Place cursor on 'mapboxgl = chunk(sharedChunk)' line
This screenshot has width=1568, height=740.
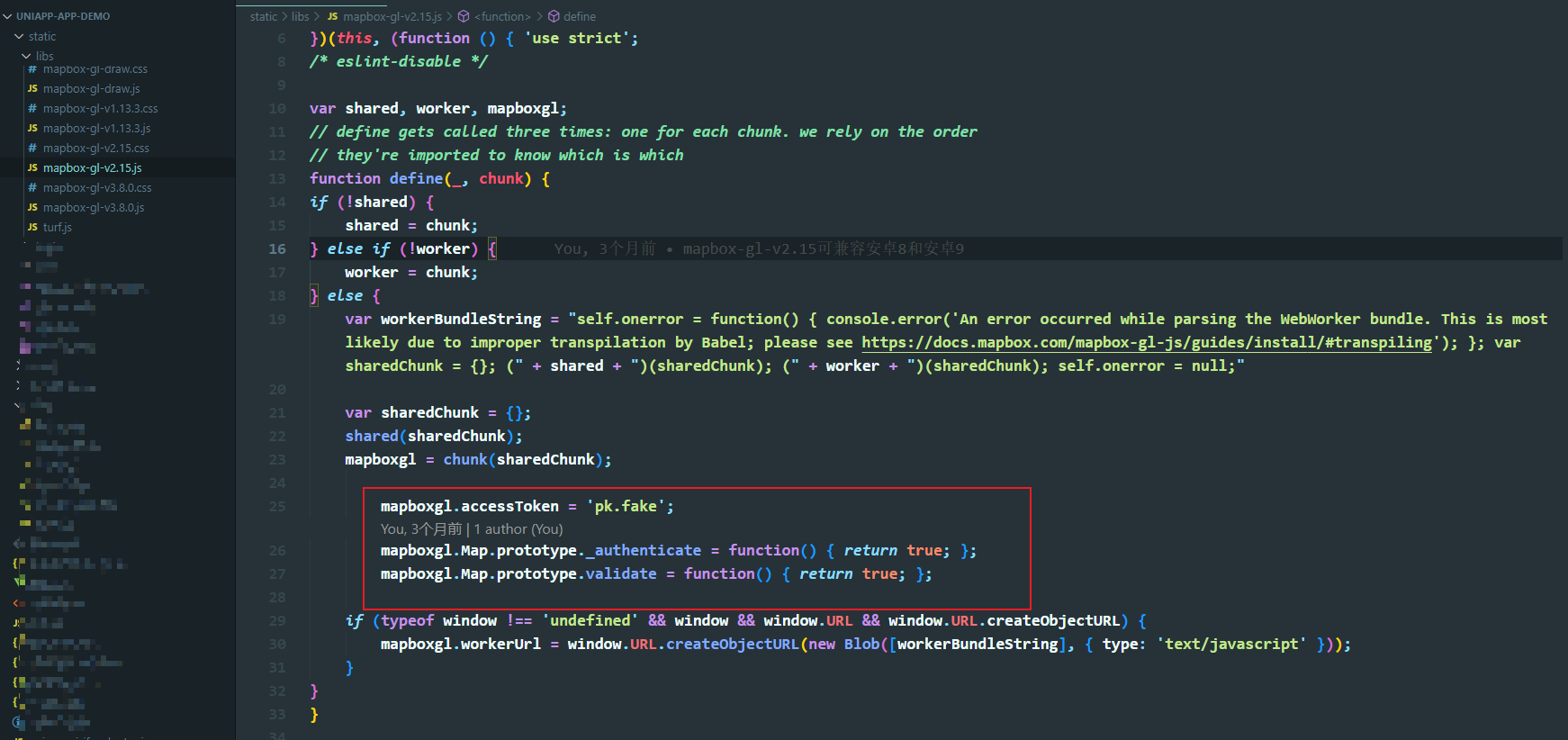coord(478,459)
